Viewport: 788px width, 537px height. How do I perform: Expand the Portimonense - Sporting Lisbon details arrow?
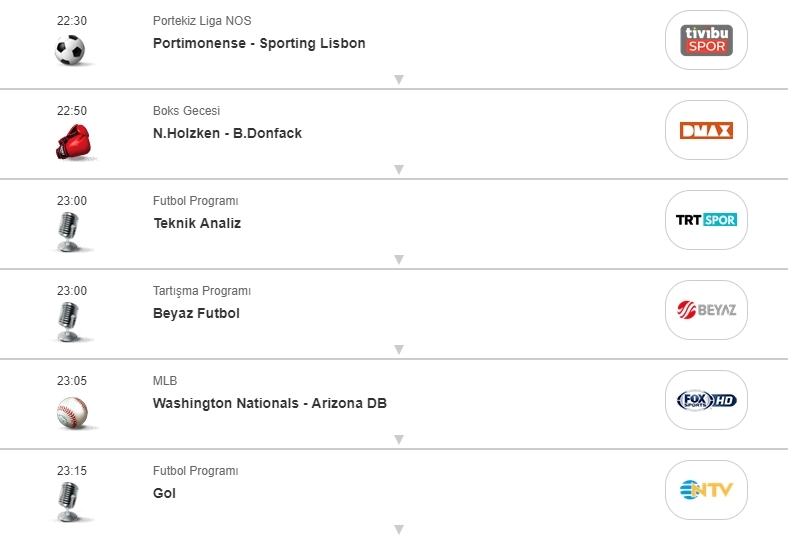coord(398,79)
